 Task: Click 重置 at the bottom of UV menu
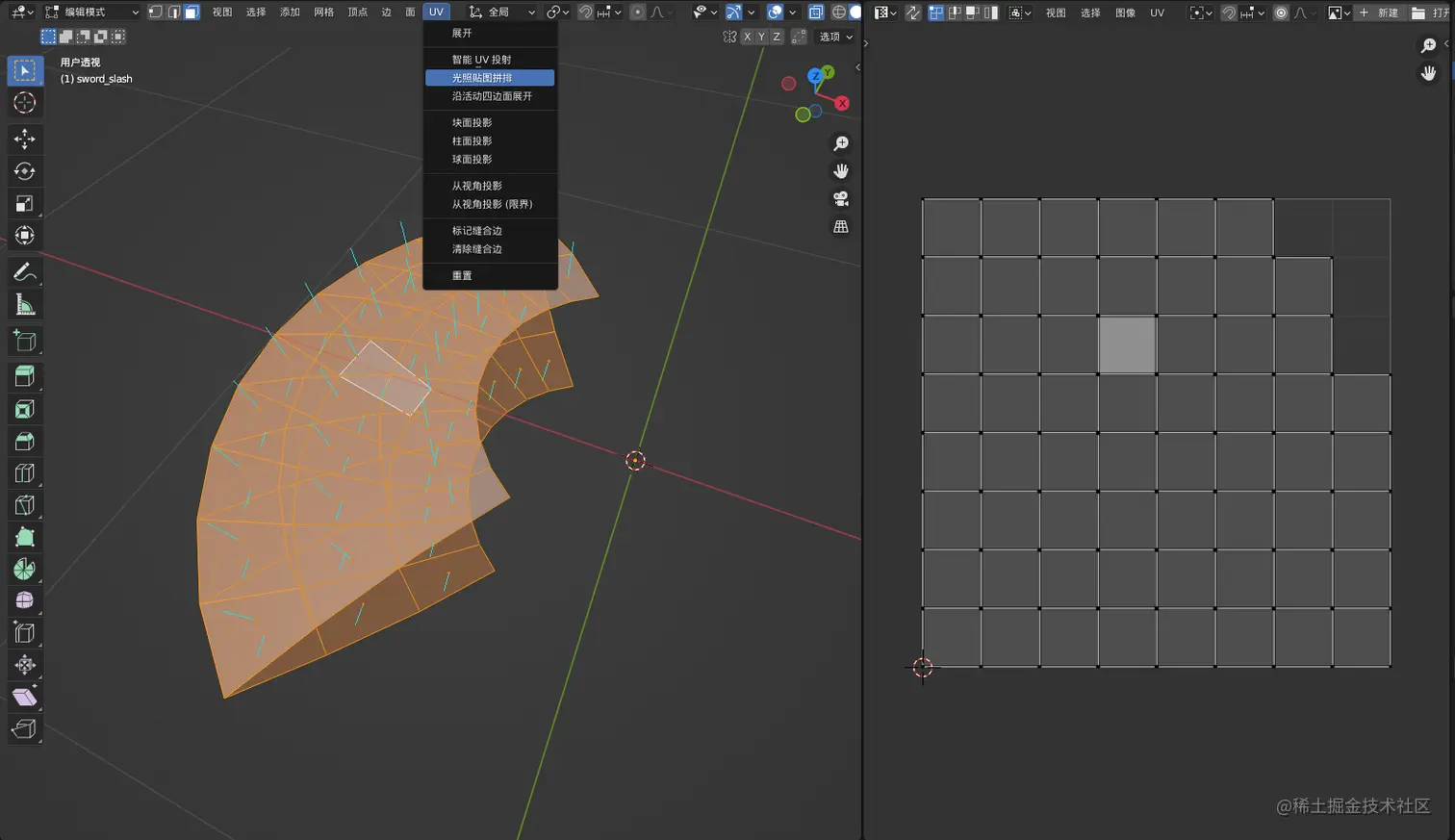tap(462, 275)
